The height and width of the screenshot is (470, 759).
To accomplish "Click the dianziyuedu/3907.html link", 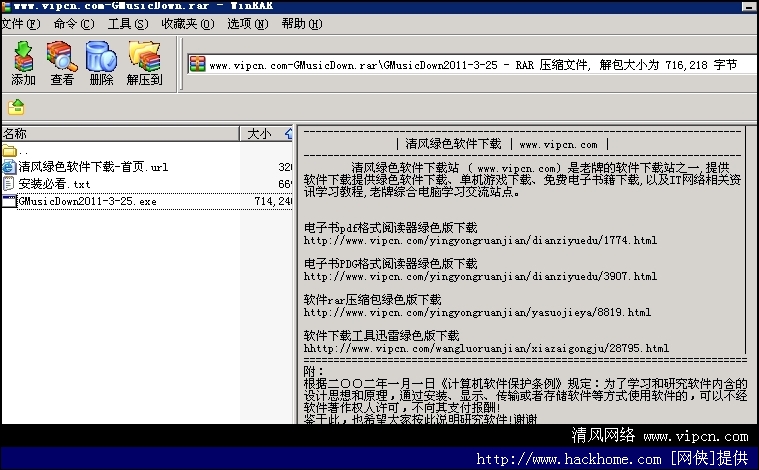I will tap(480, 276).
